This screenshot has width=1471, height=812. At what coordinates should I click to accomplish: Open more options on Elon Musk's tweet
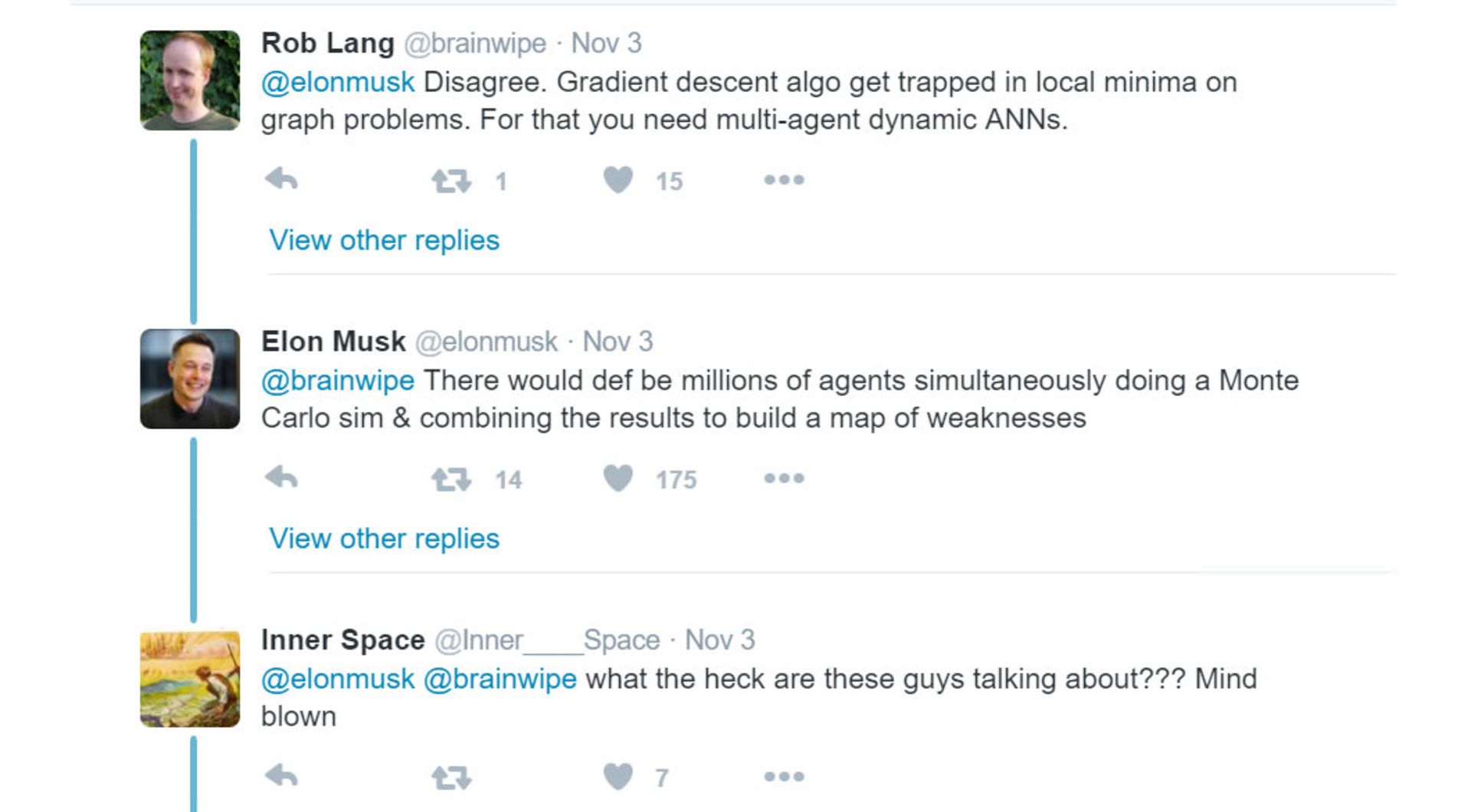(x=784, y=478)
